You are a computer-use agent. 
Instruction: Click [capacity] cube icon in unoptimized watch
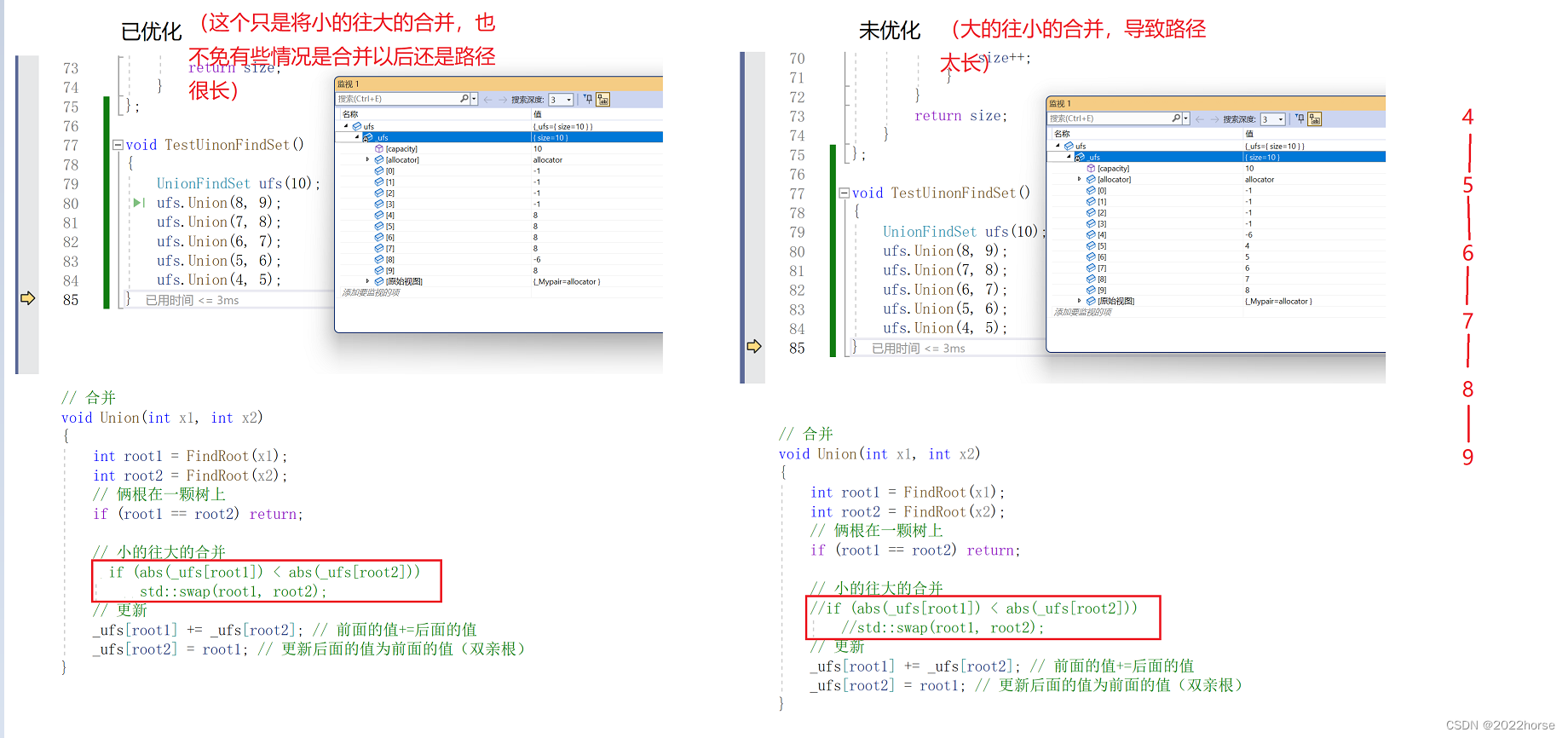(x=1091, y=168)
